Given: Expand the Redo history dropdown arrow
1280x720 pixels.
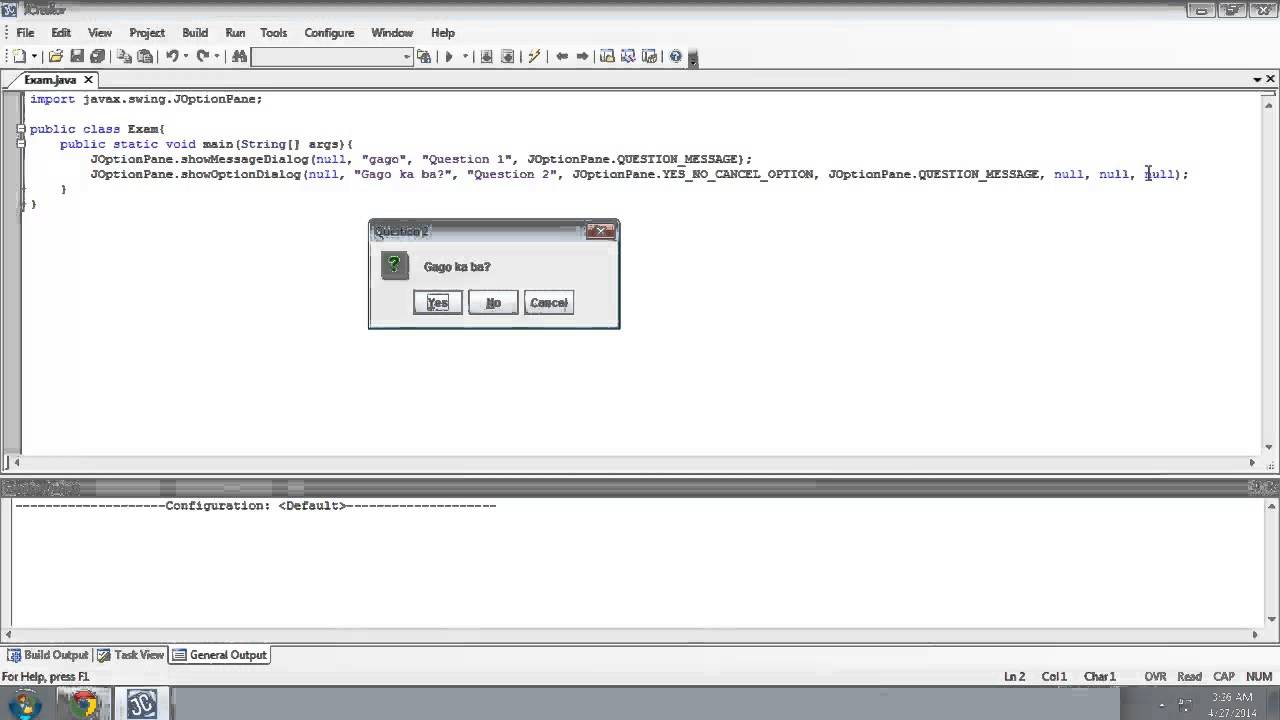Looking at the screenshot, I should click(x=215, y=57).
